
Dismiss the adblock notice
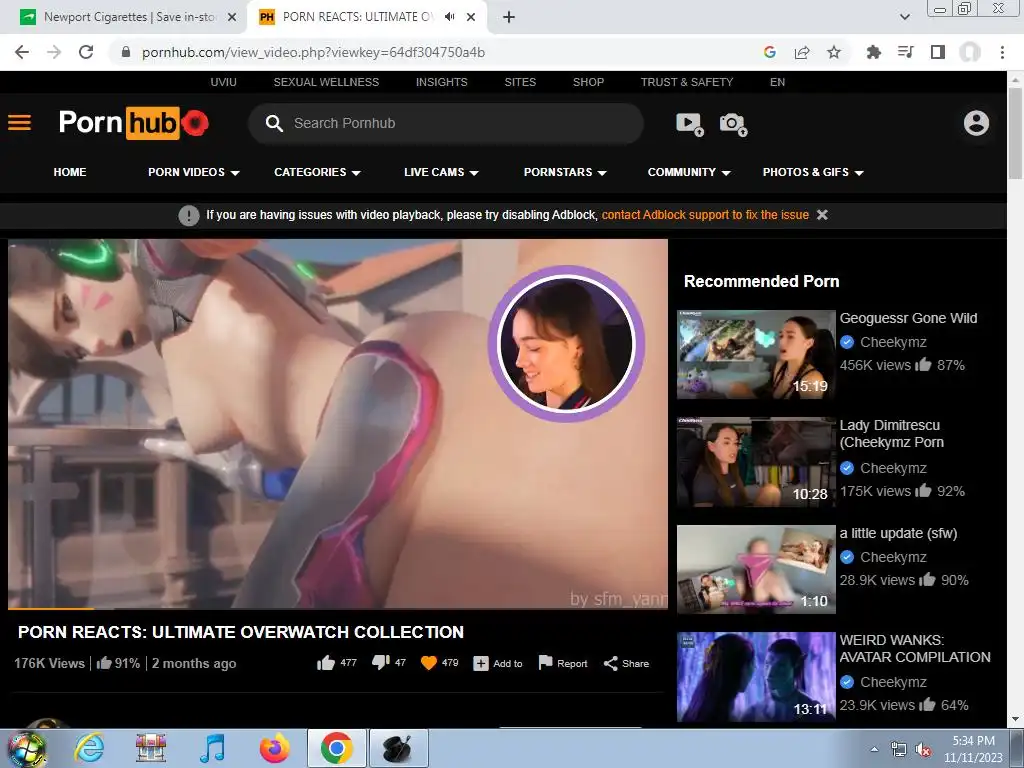[x=822, y=215]
